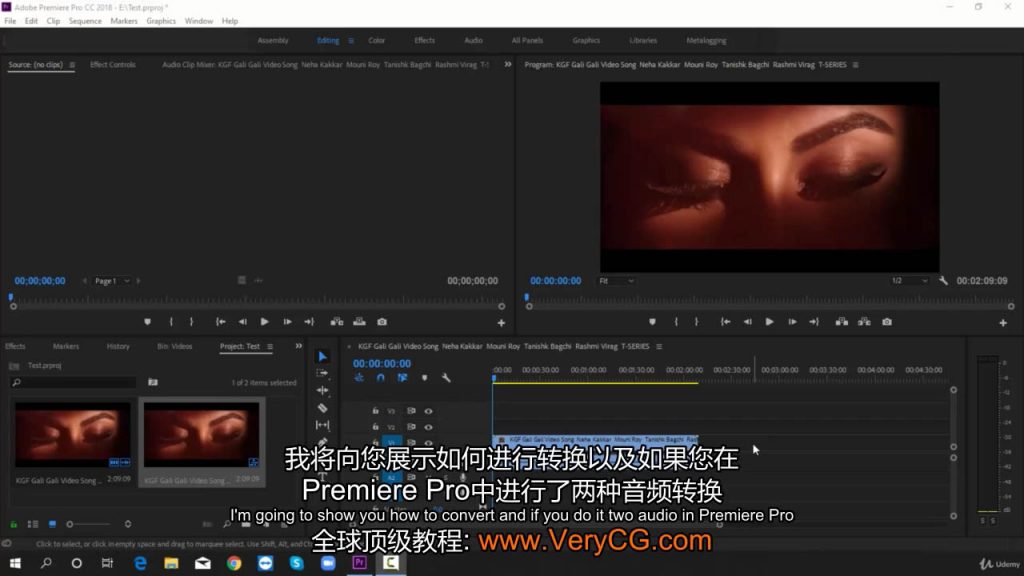Image resolution: width=1024 pixels, height=576 pixels.
Task: Mark Out in Program monitor
Action: coord(696,322)
